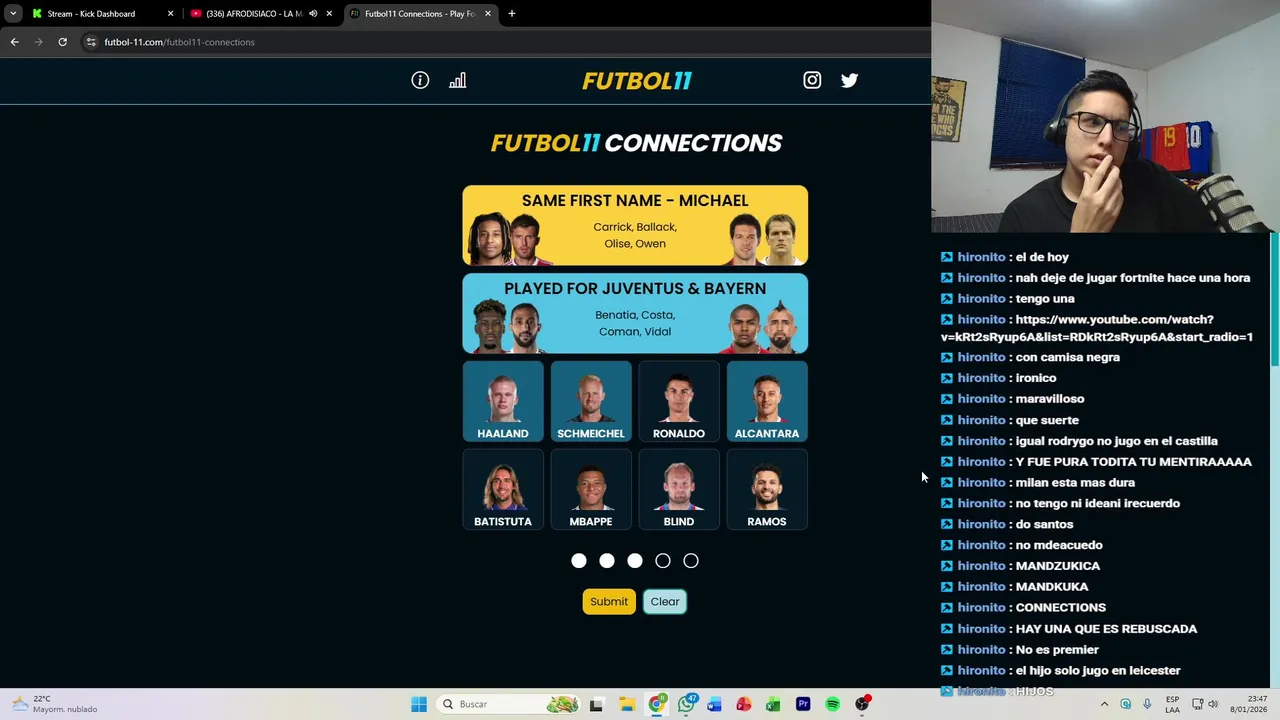Click hironito username on 'CONNECTIONS' message
Screen dimensions: 1280x720
click(981, 607)
